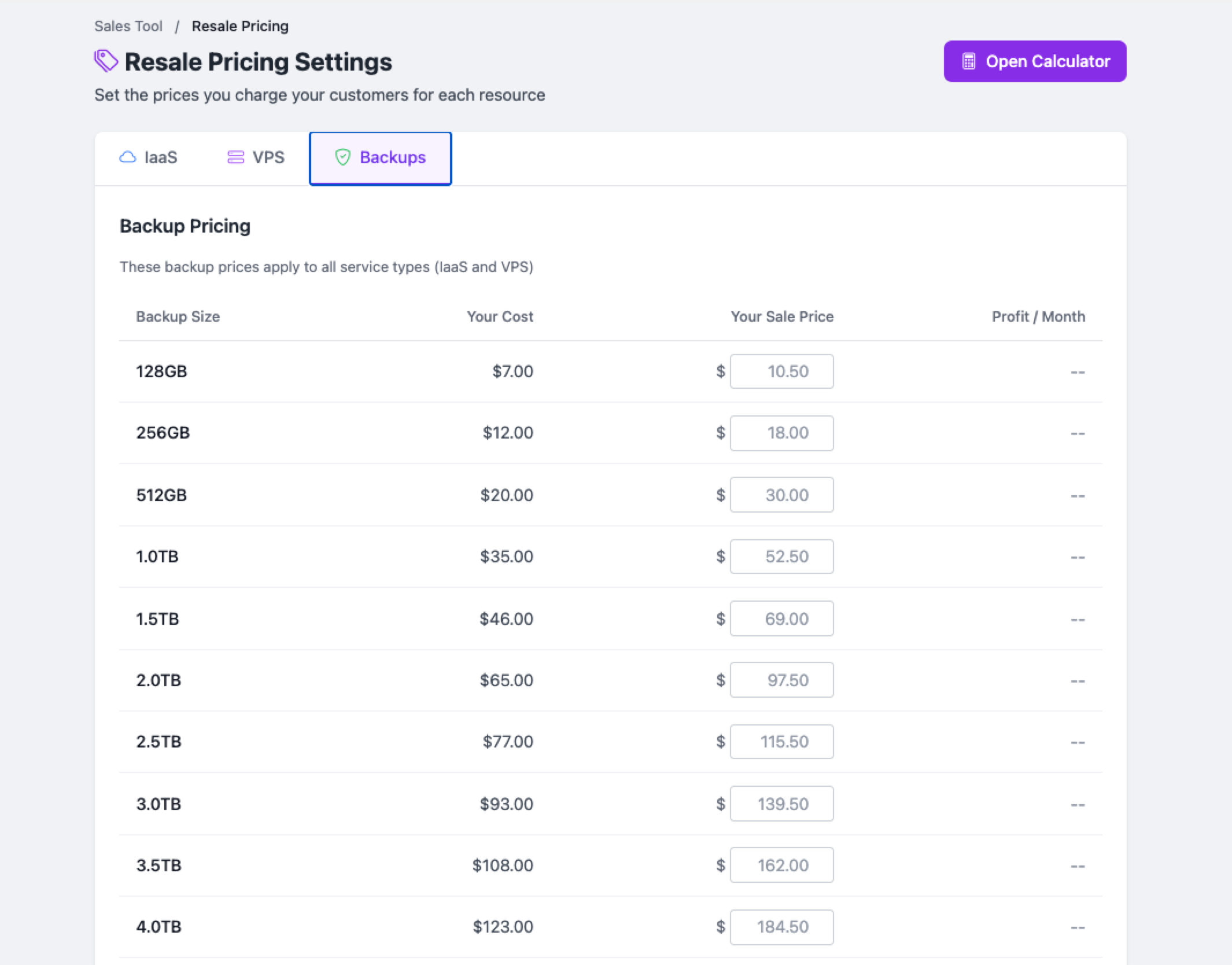Open Calculator from the top right
The height and width of the screenshot is (965, 1232).
click(x=1034, y=61)
